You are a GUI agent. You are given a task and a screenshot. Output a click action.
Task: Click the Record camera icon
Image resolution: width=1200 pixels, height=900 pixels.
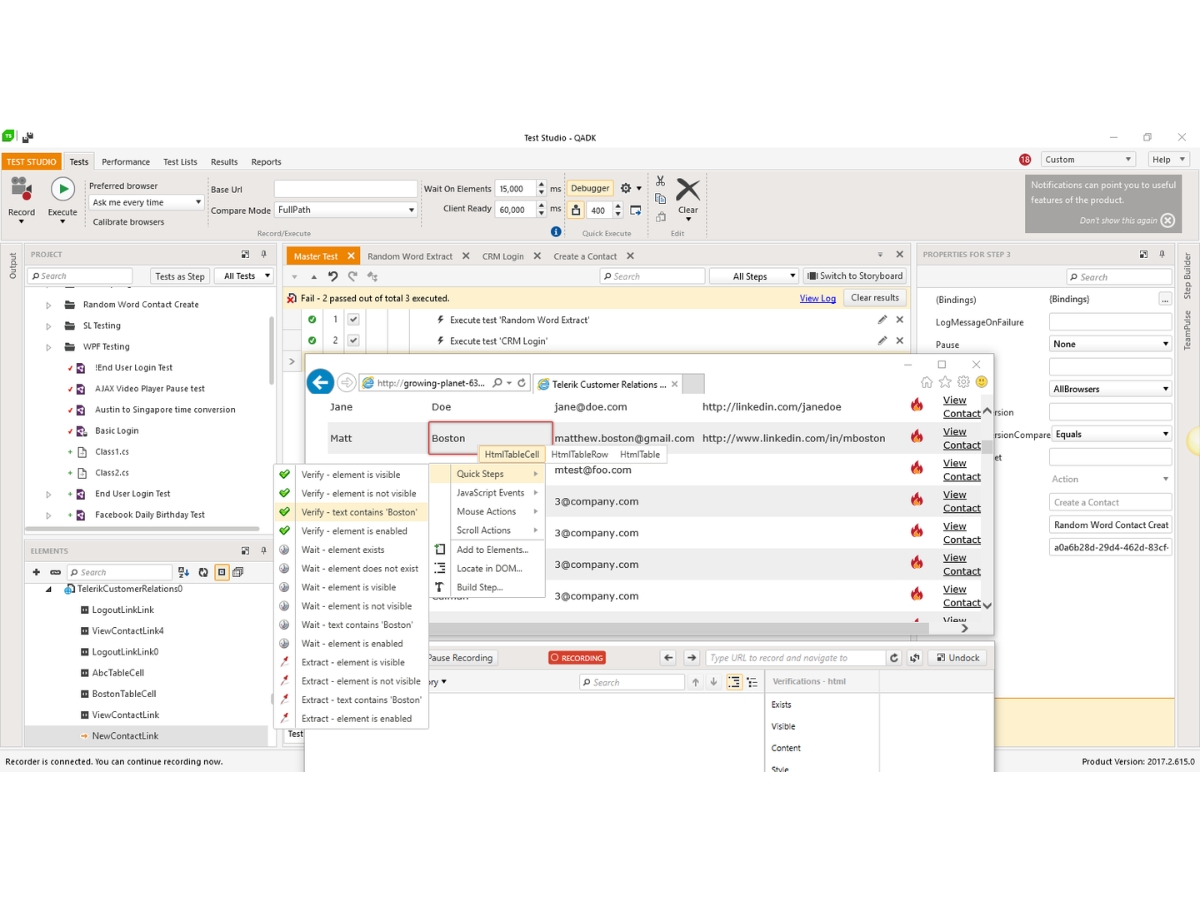coord(21,188)
